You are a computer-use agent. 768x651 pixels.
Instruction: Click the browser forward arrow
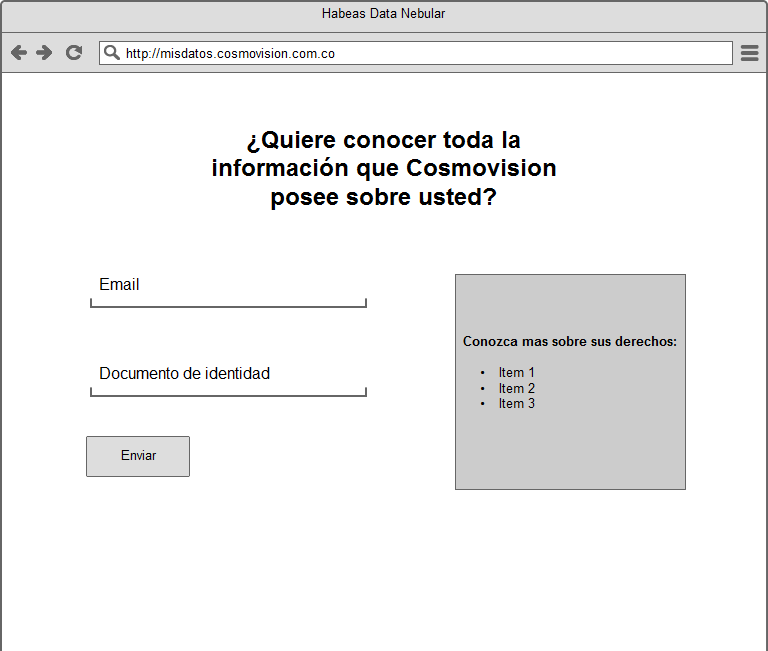[44, 52]
